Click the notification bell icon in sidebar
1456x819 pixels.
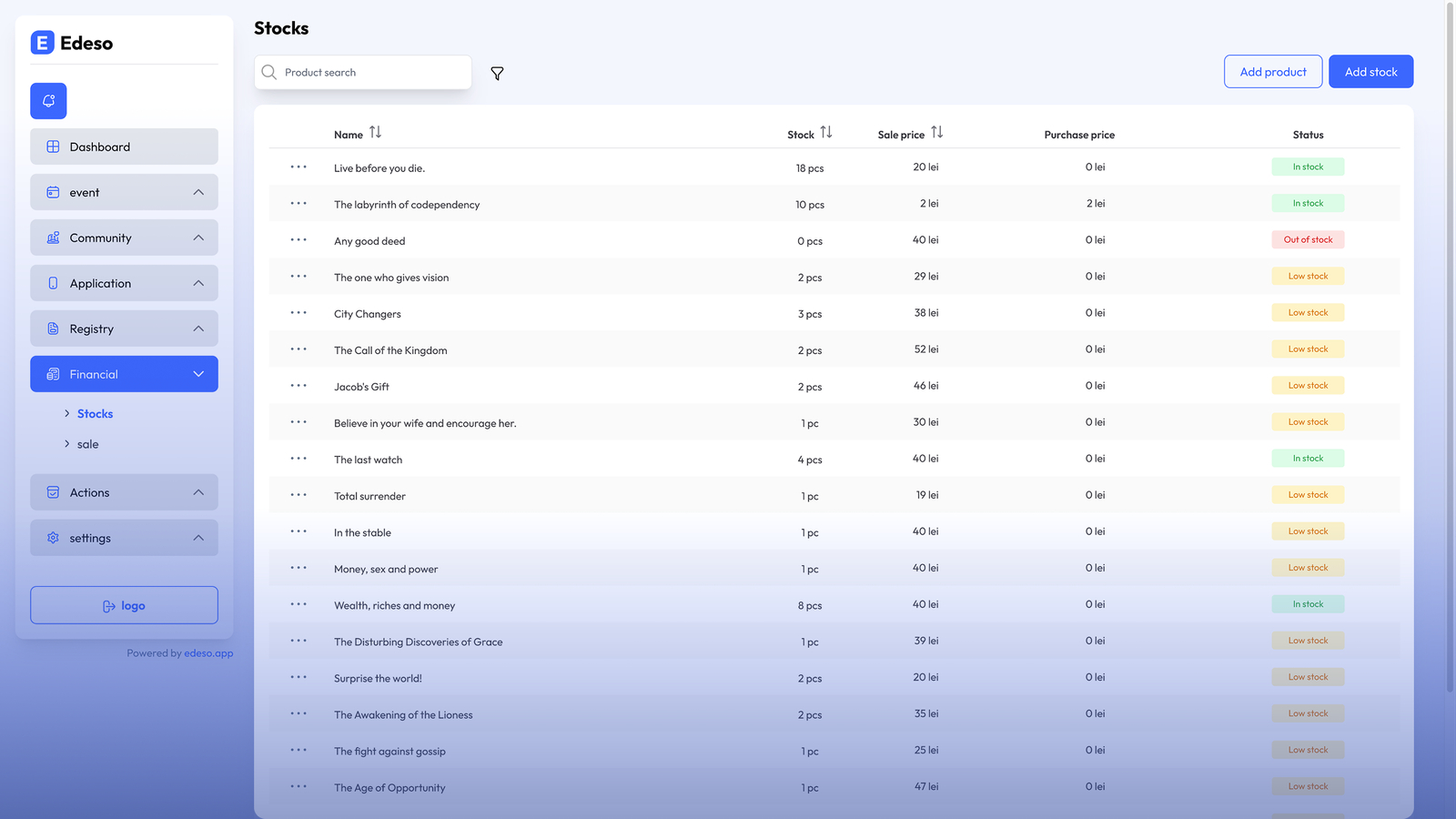(48, 101)
